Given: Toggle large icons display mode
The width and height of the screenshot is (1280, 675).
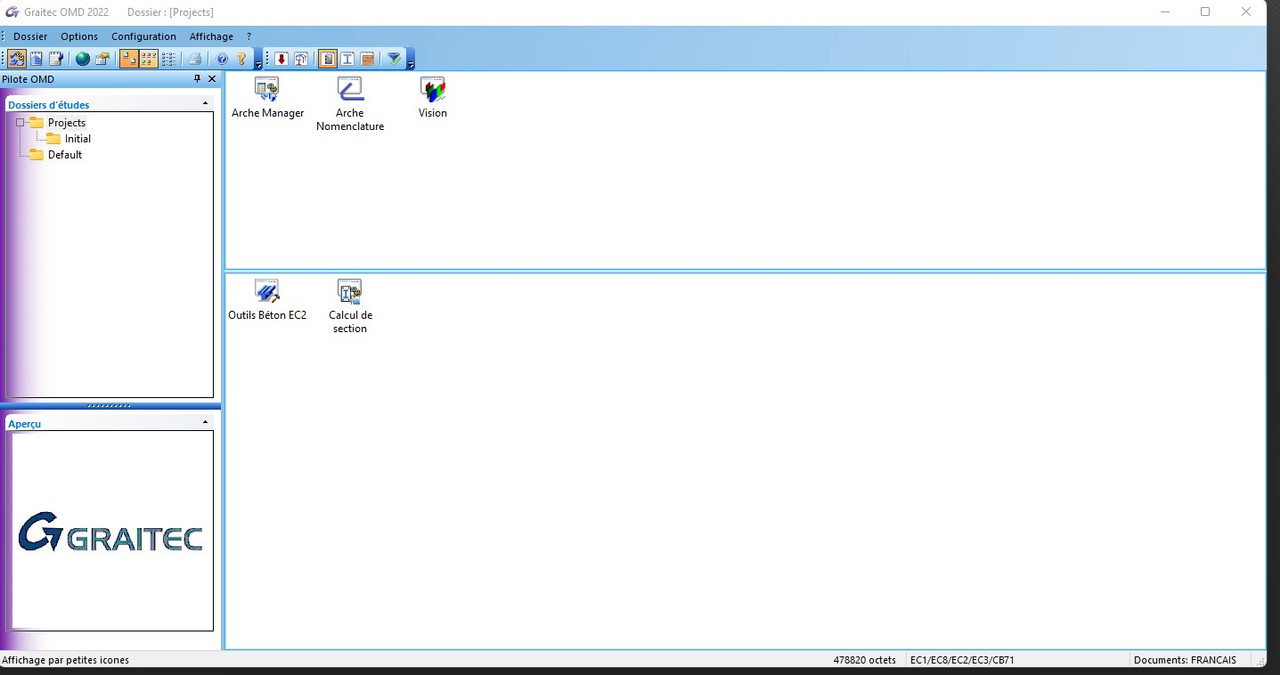Looking at the screenshot, I should (x=129, y=59).
